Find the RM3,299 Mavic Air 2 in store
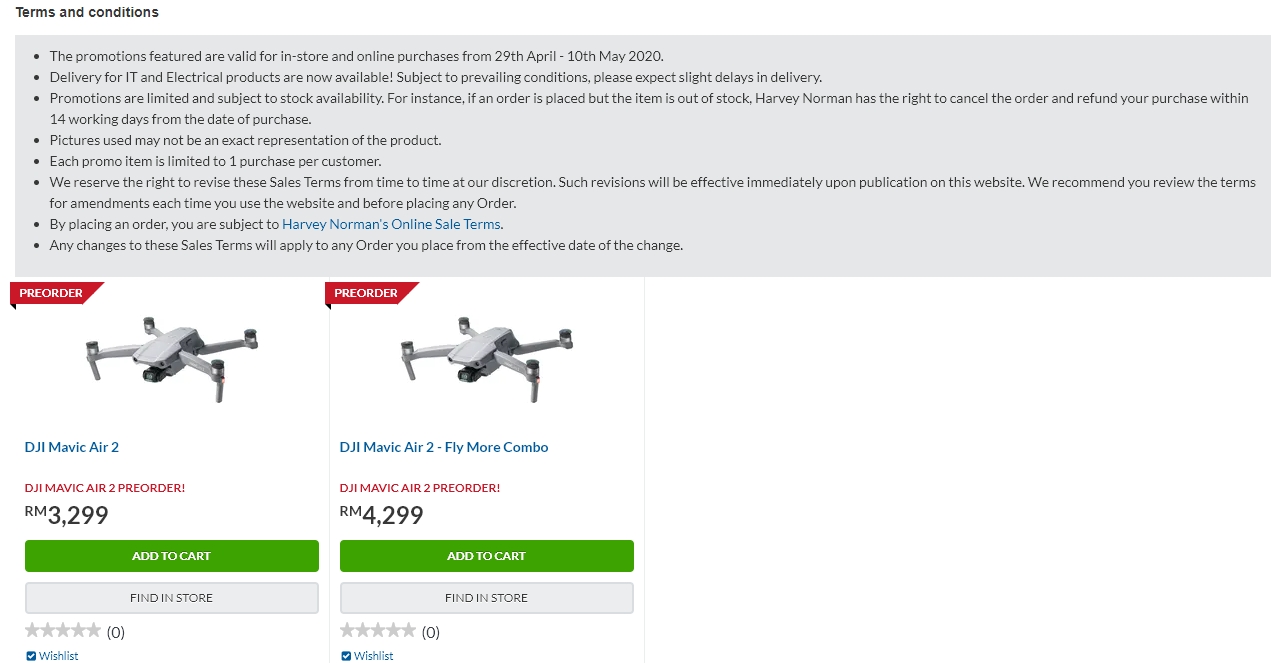 [x=171, y=598]
